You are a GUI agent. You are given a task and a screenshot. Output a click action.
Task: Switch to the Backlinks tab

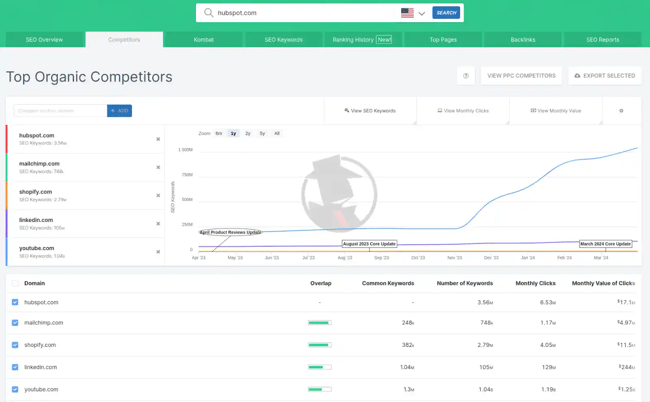click(x=522, y=40)
